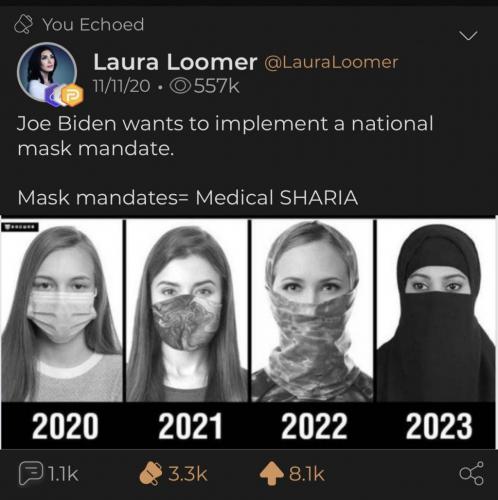This screenshot has width=498, height=500.
Task: Open the Laura Loomer display name
Action: (x=175, y=62)
